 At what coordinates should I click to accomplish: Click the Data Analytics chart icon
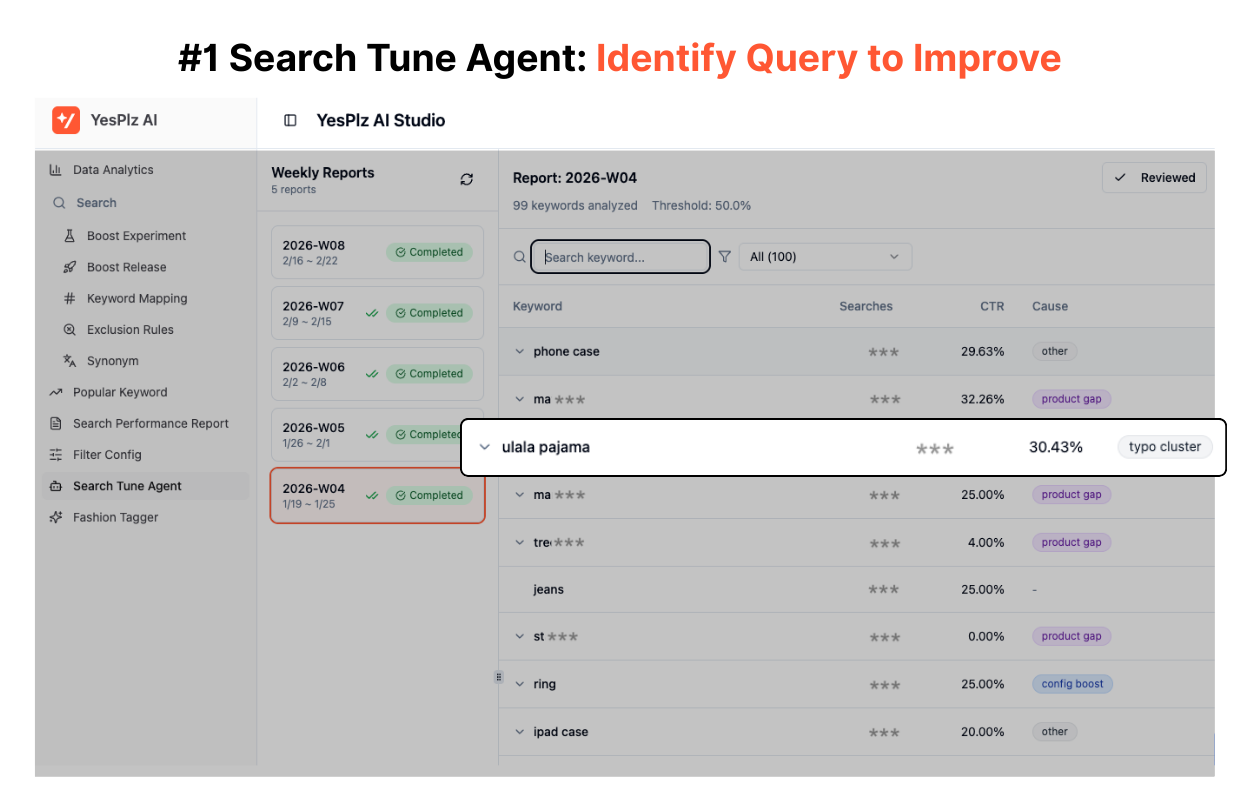tap(56, 170)
